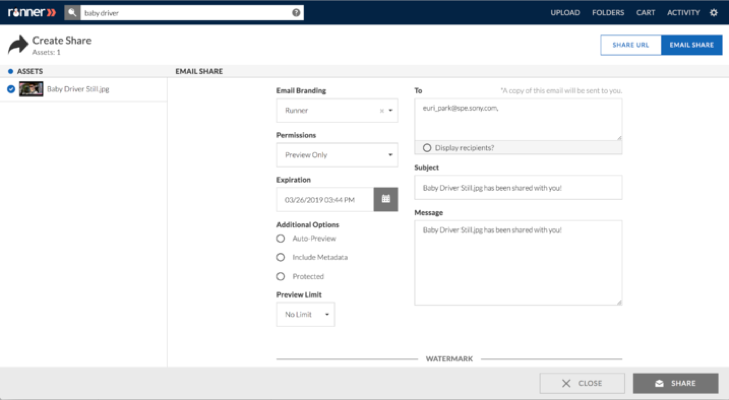
Task: Click the Share button
Action: point(676,383)
